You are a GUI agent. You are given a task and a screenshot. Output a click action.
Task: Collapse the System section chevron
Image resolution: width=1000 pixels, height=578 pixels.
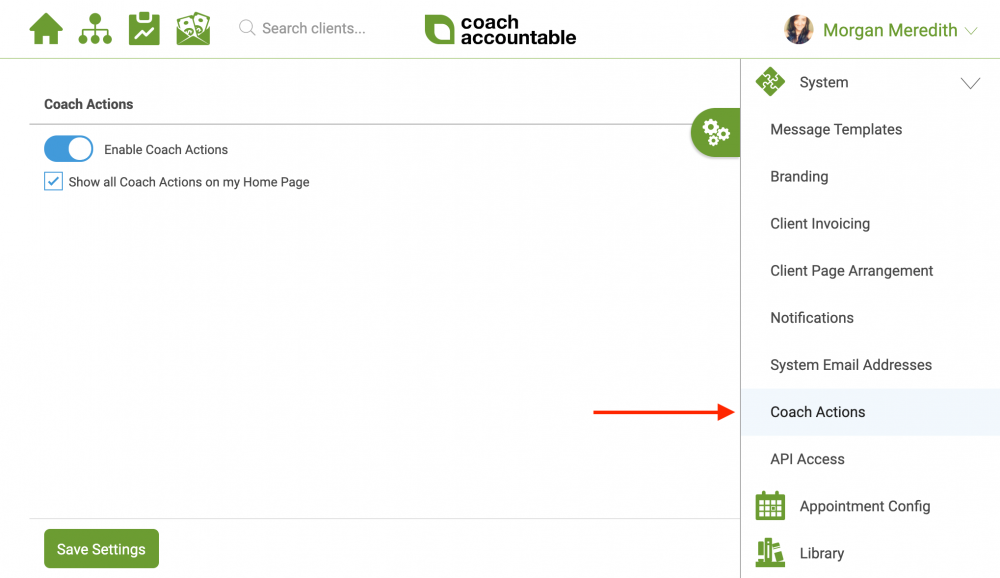(970, 83)
